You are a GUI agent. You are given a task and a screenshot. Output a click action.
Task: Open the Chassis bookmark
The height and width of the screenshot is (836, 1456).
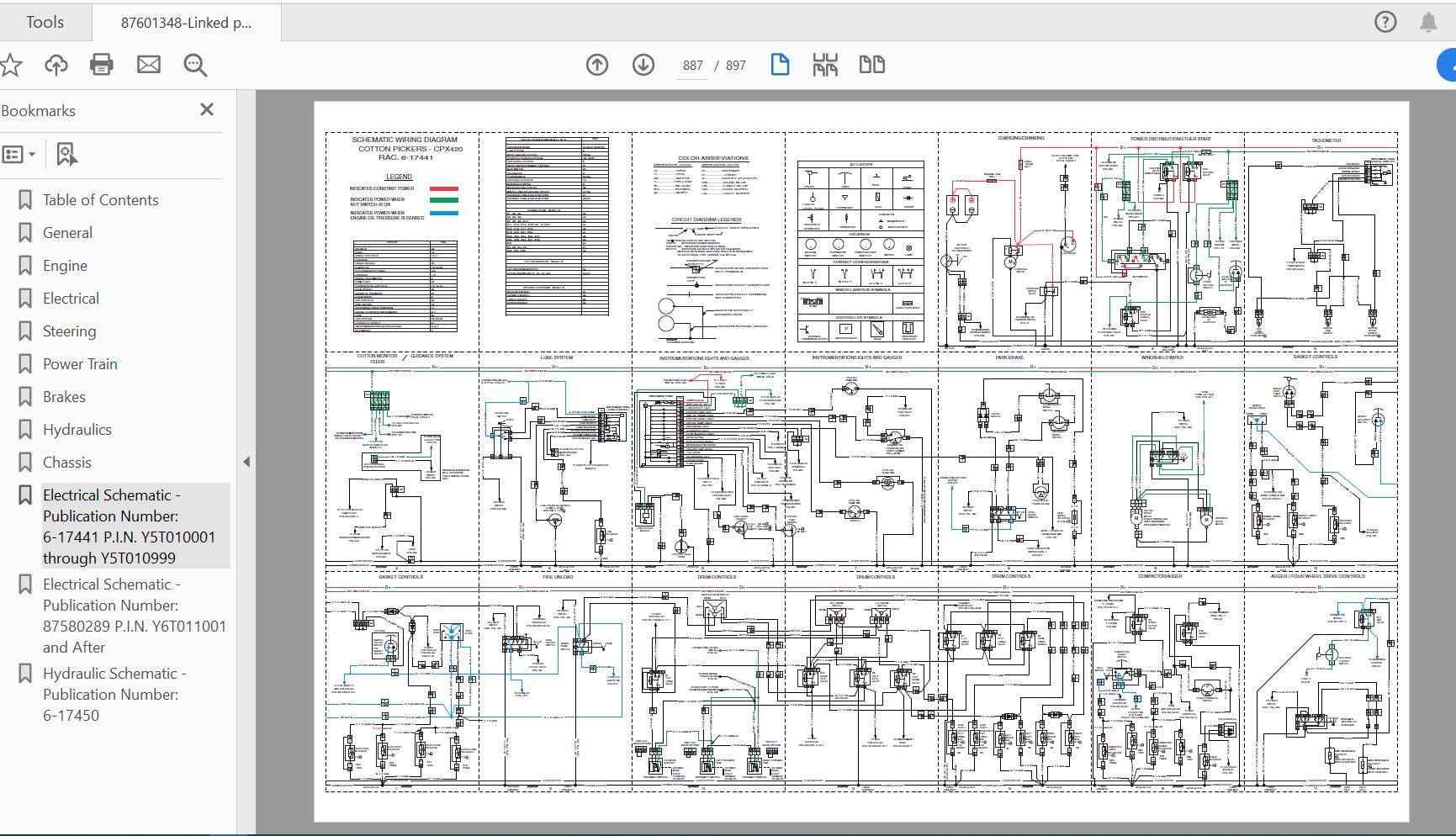[66, 463]
